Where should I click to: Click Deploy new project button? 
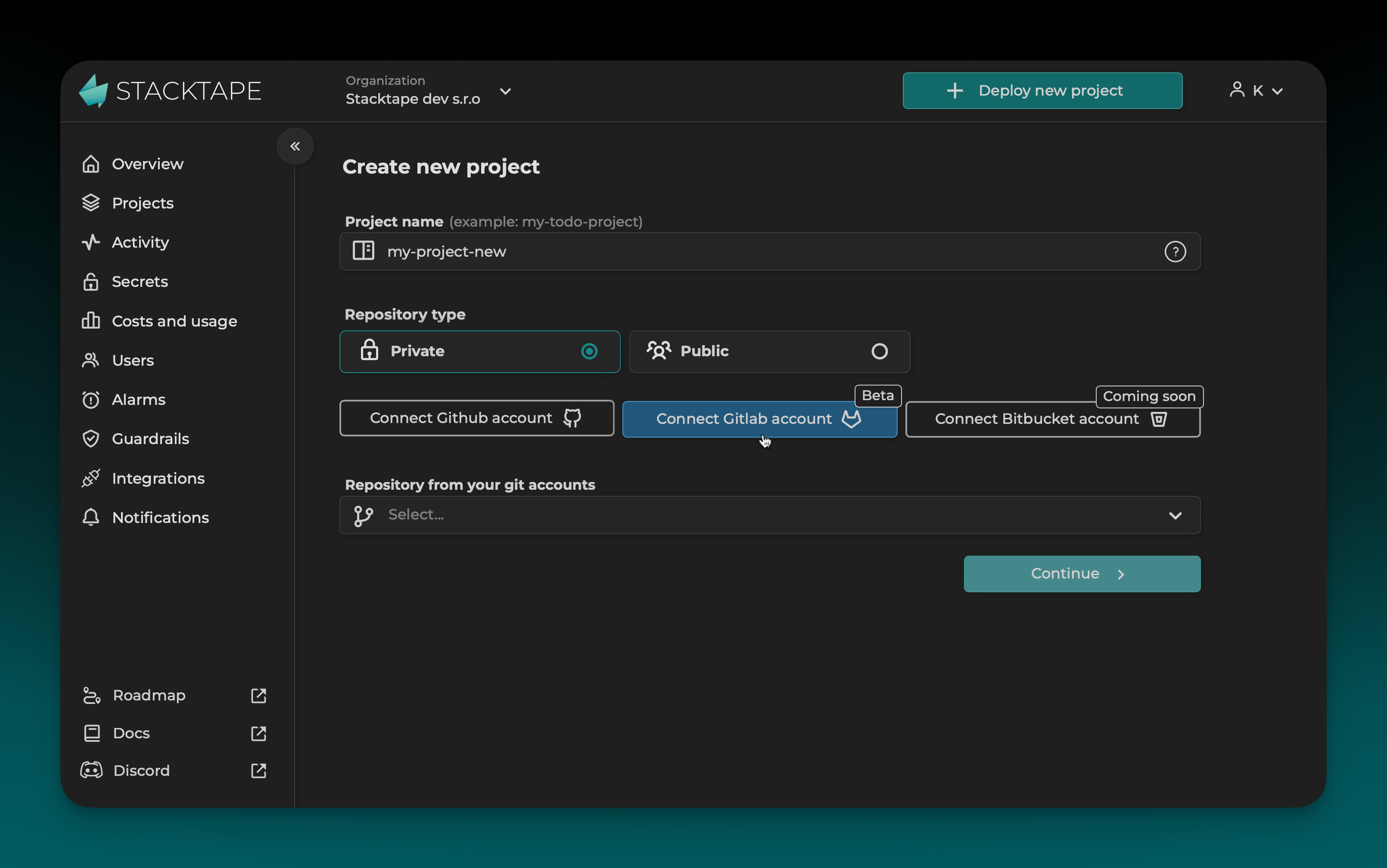[1042, 91]
